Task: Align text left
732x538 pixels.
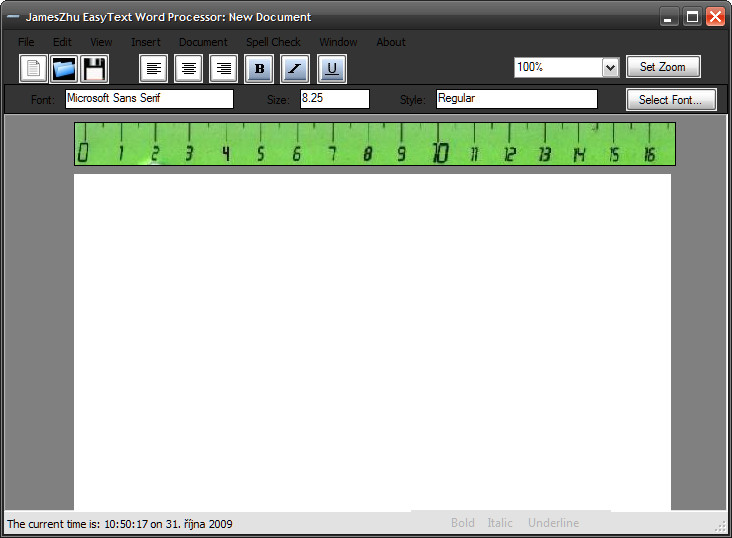Action: click(153, 69)
